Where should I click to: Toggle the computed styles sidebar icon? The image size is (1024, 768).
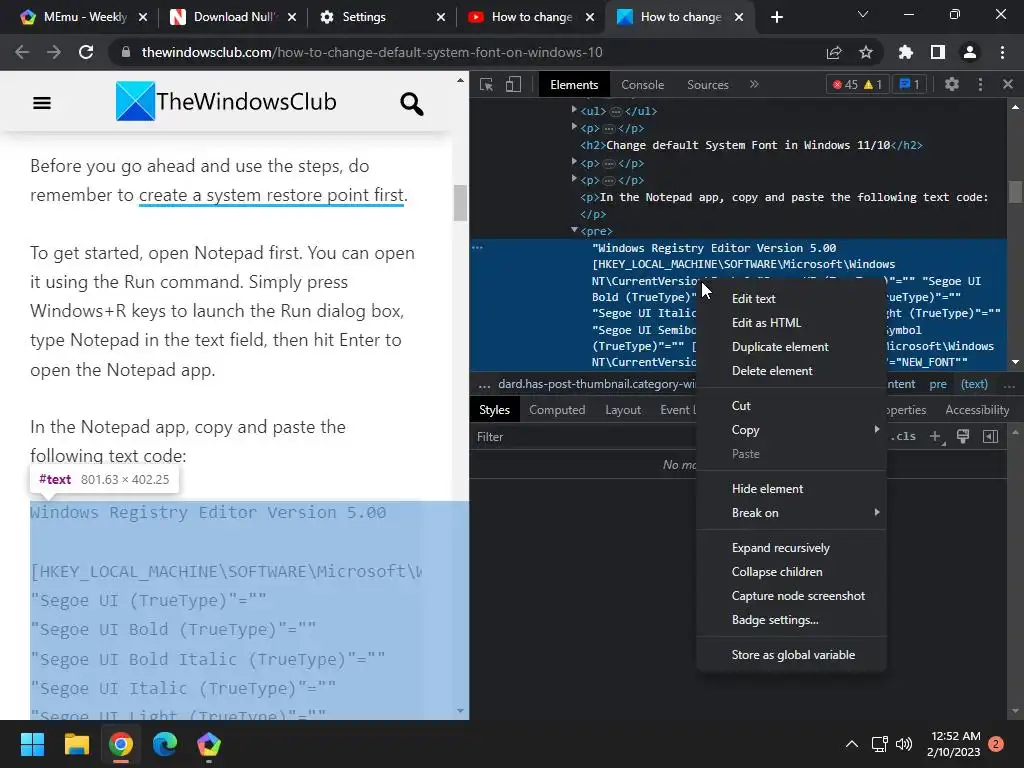click(991, 436)
